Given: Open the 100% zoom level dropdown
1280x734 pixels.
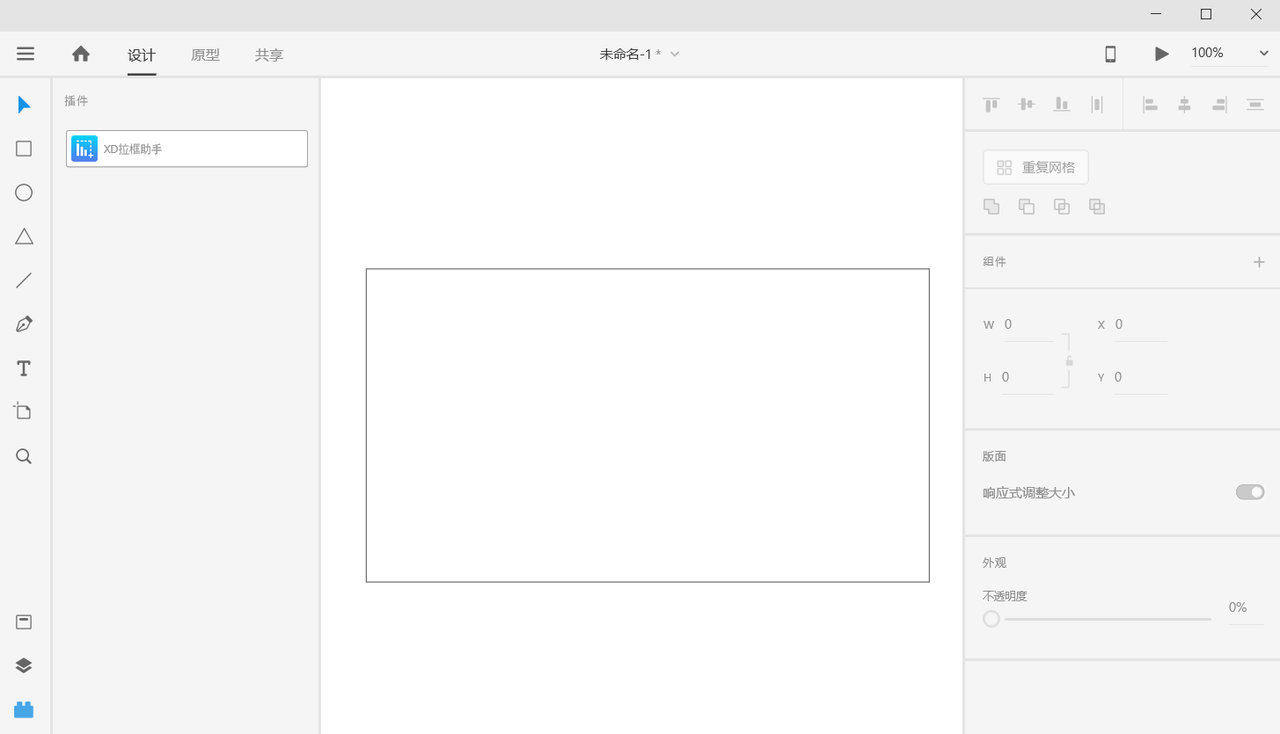Looking at the screenshot, I should coord(1229,53).
